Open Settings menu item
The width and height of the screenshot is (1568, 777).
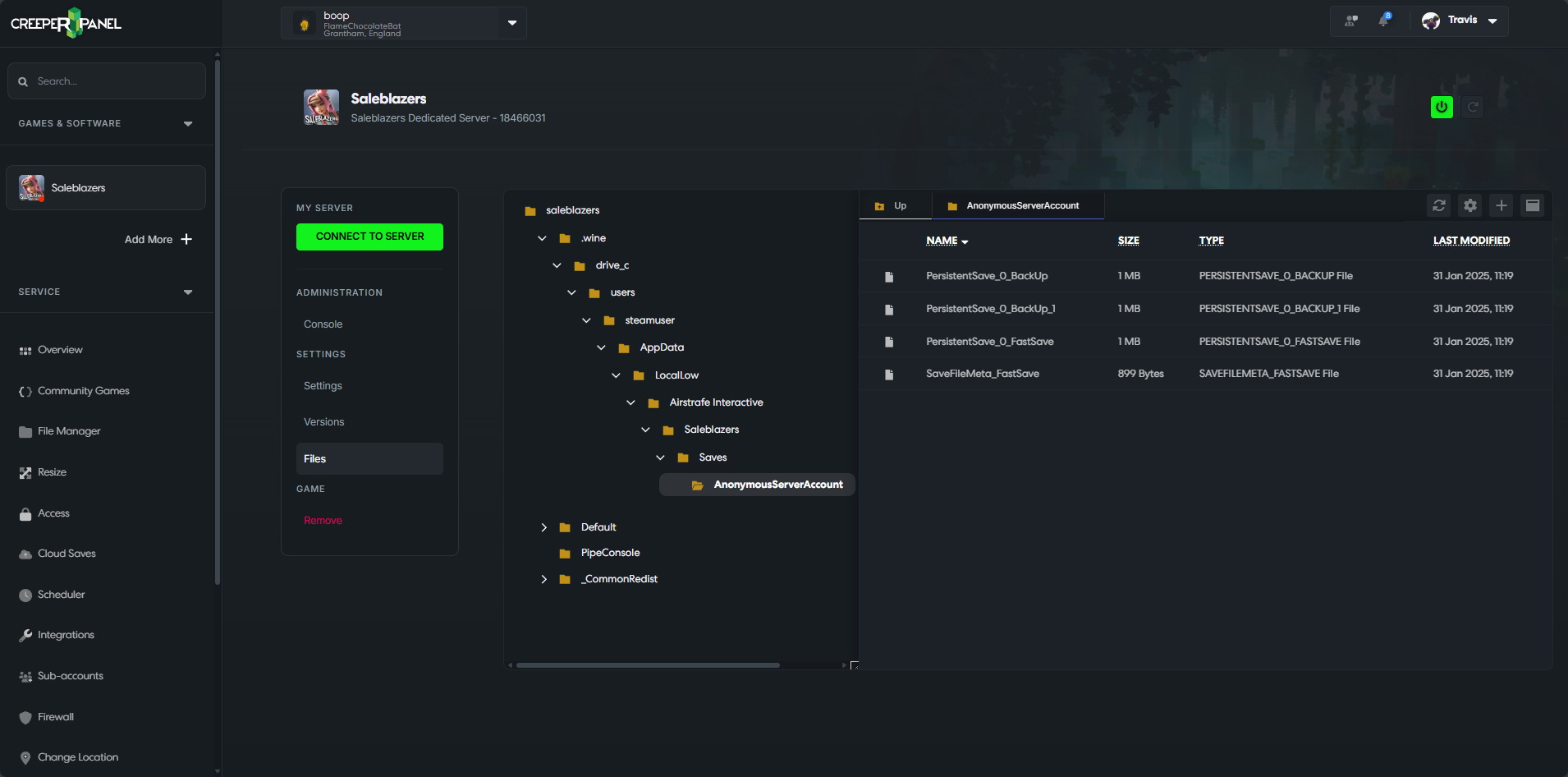click(323, 386)
